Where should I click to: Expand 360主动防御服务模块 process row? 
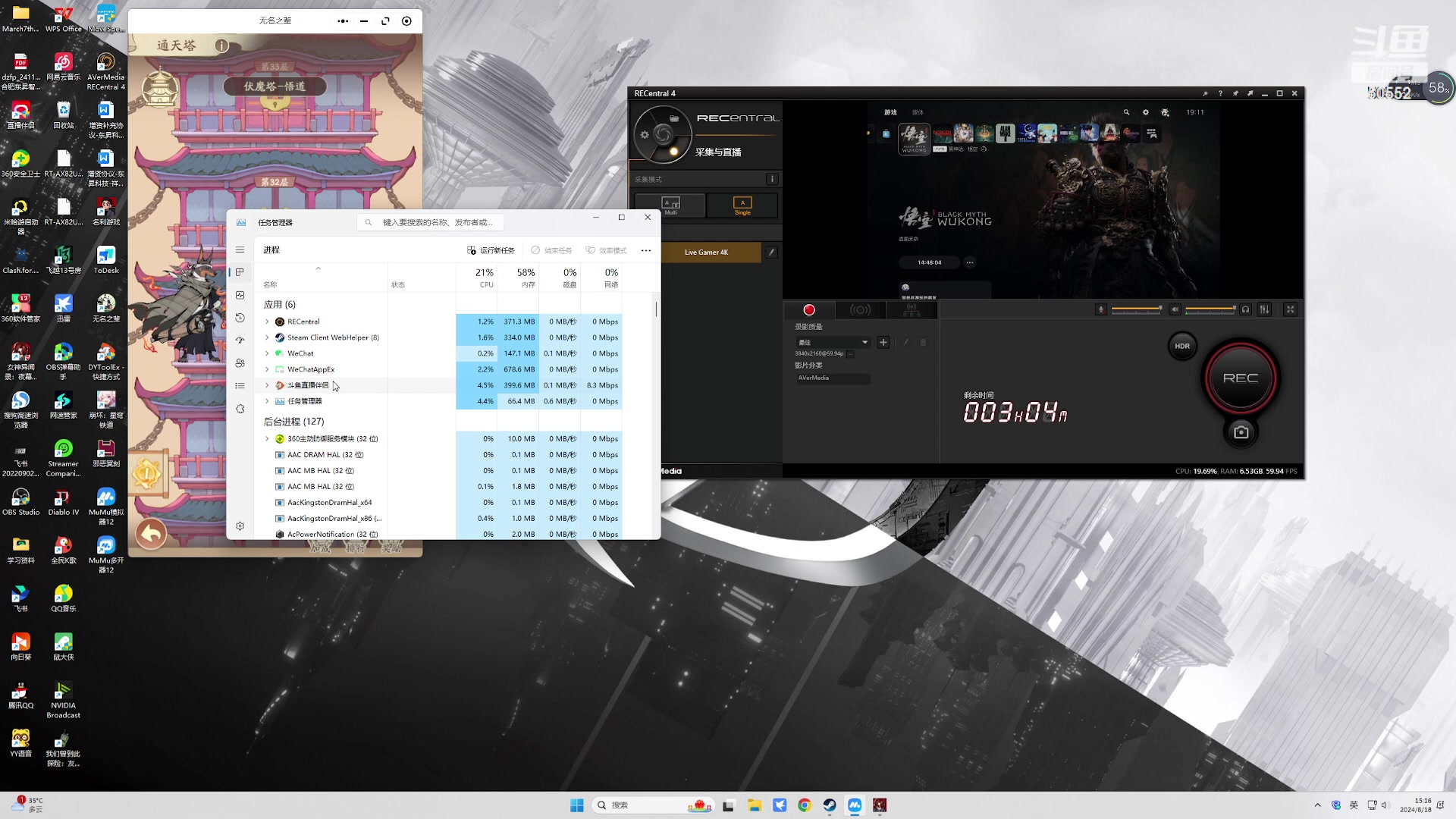(x=267, y=439)
